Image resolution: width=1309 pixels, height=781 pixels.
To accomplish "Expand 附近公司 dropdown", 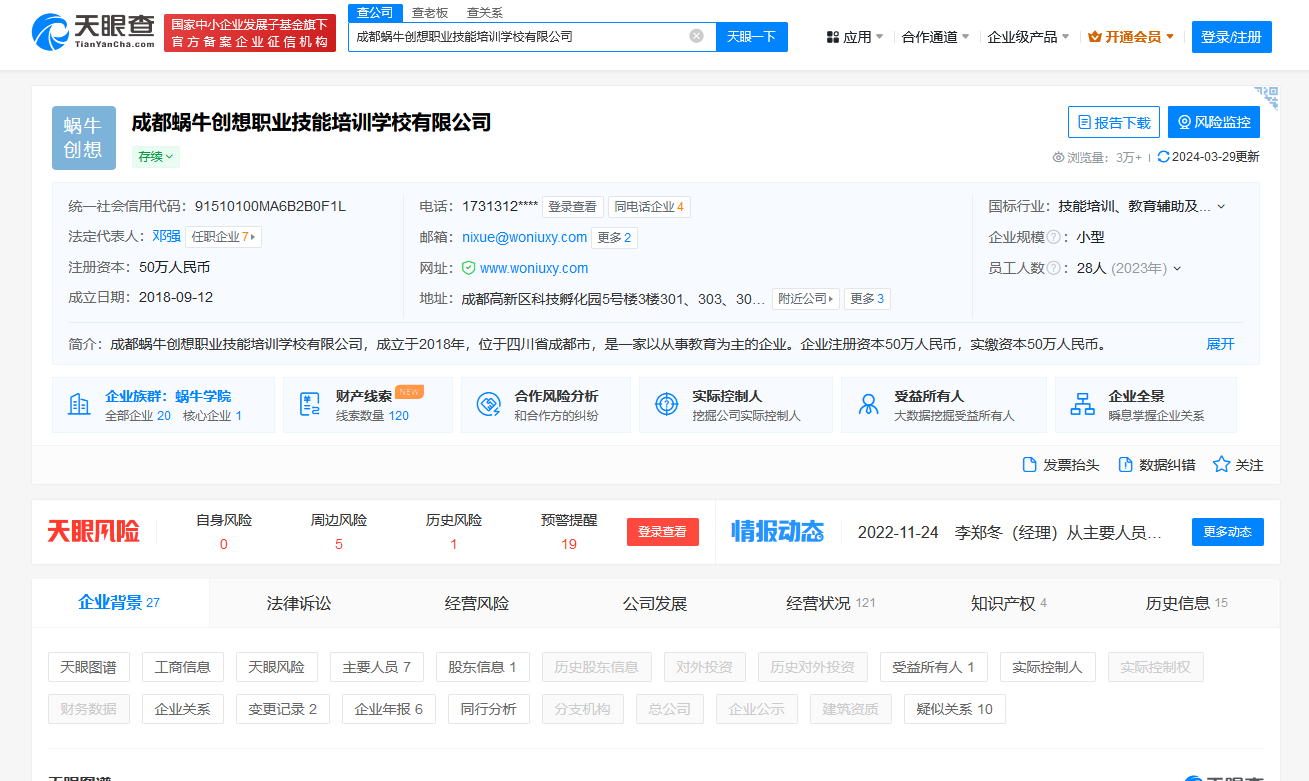I will (805, 299).
